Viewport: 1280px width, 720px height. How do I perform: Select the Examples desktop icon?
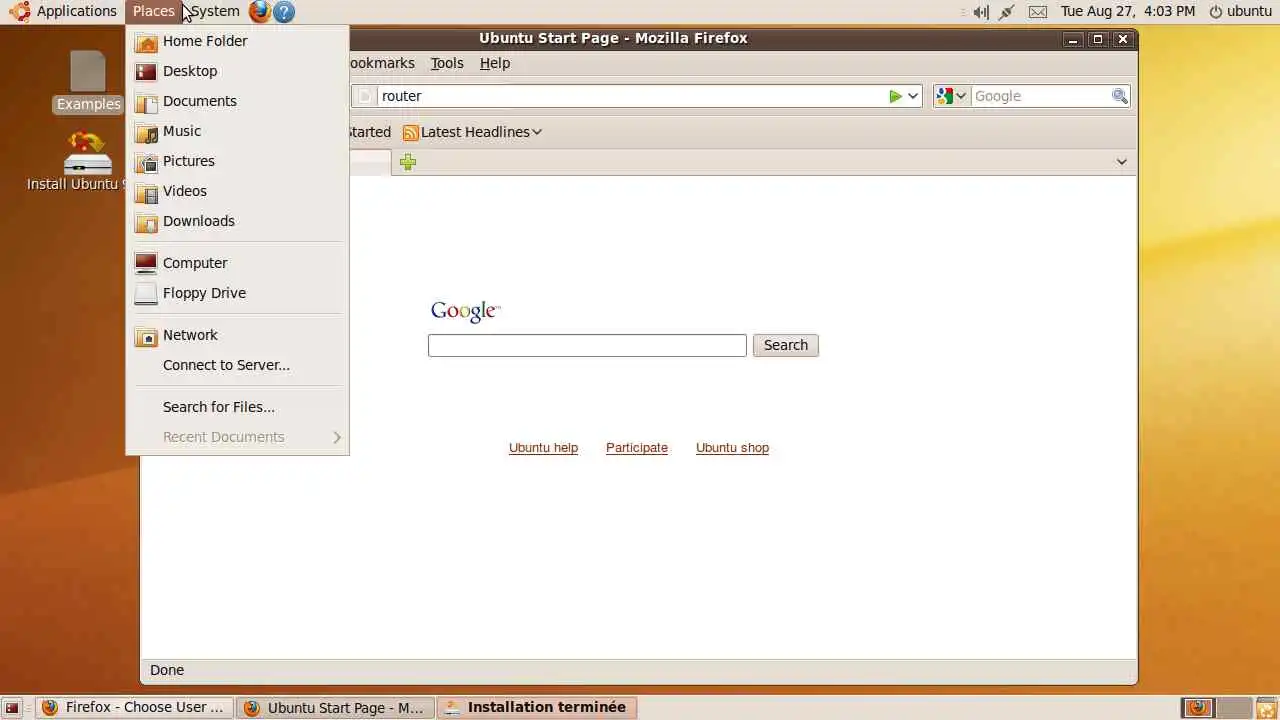click(x=88, y=82)
